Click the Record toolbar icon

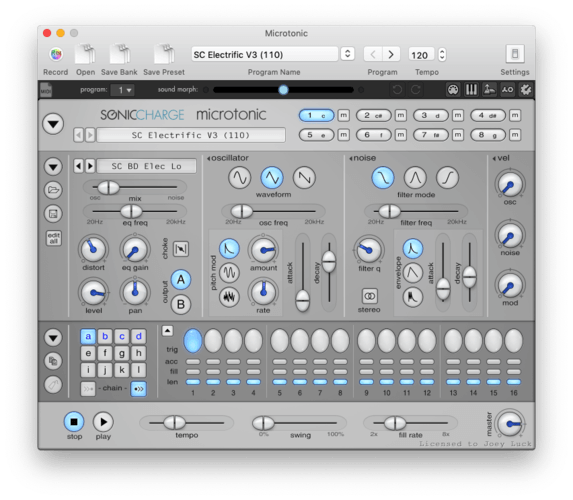56,54
